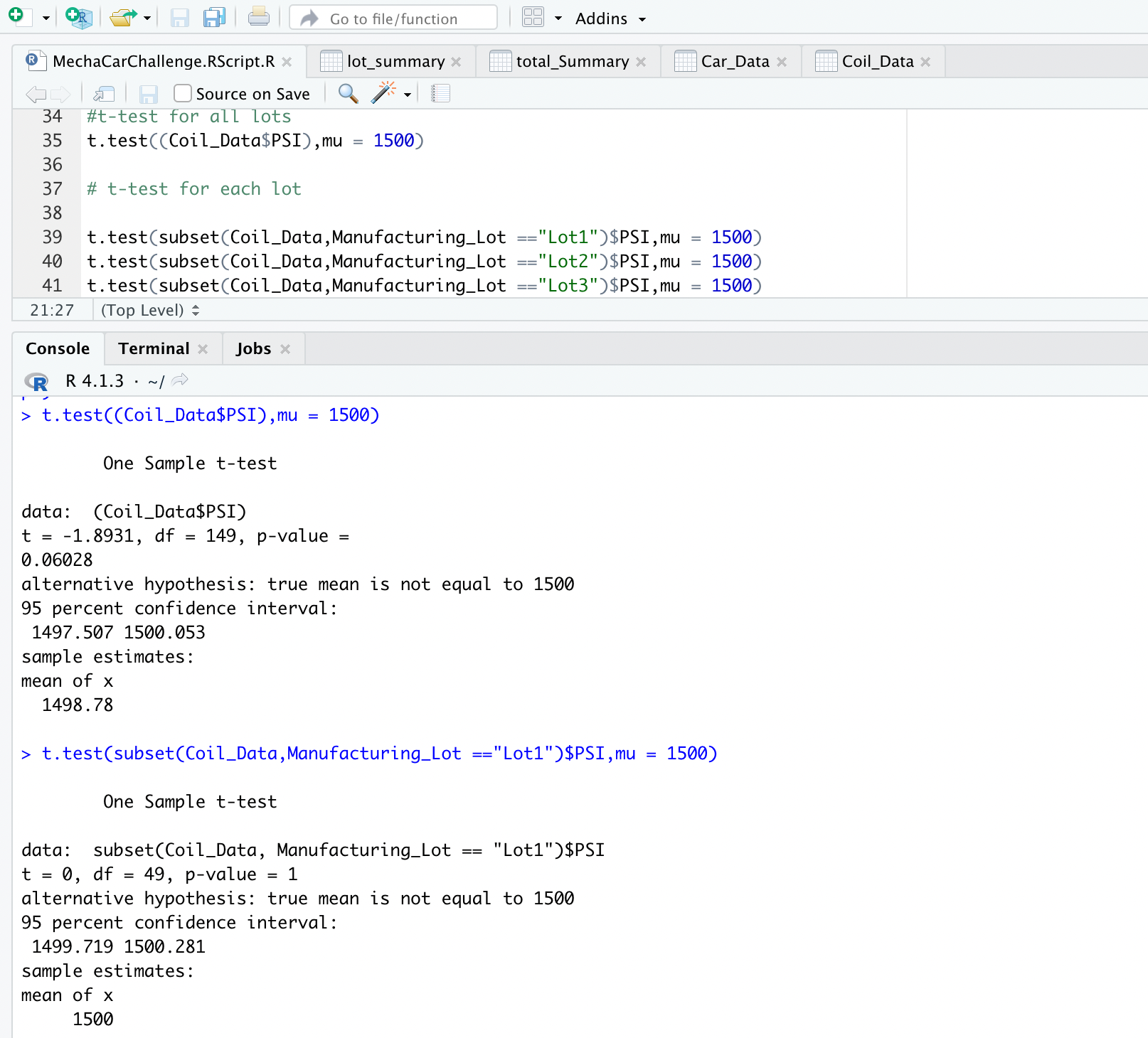Open Find/Replace in the source editor
The width and height of the screenshot is (1148, 1038).
(x=348, y=93)
